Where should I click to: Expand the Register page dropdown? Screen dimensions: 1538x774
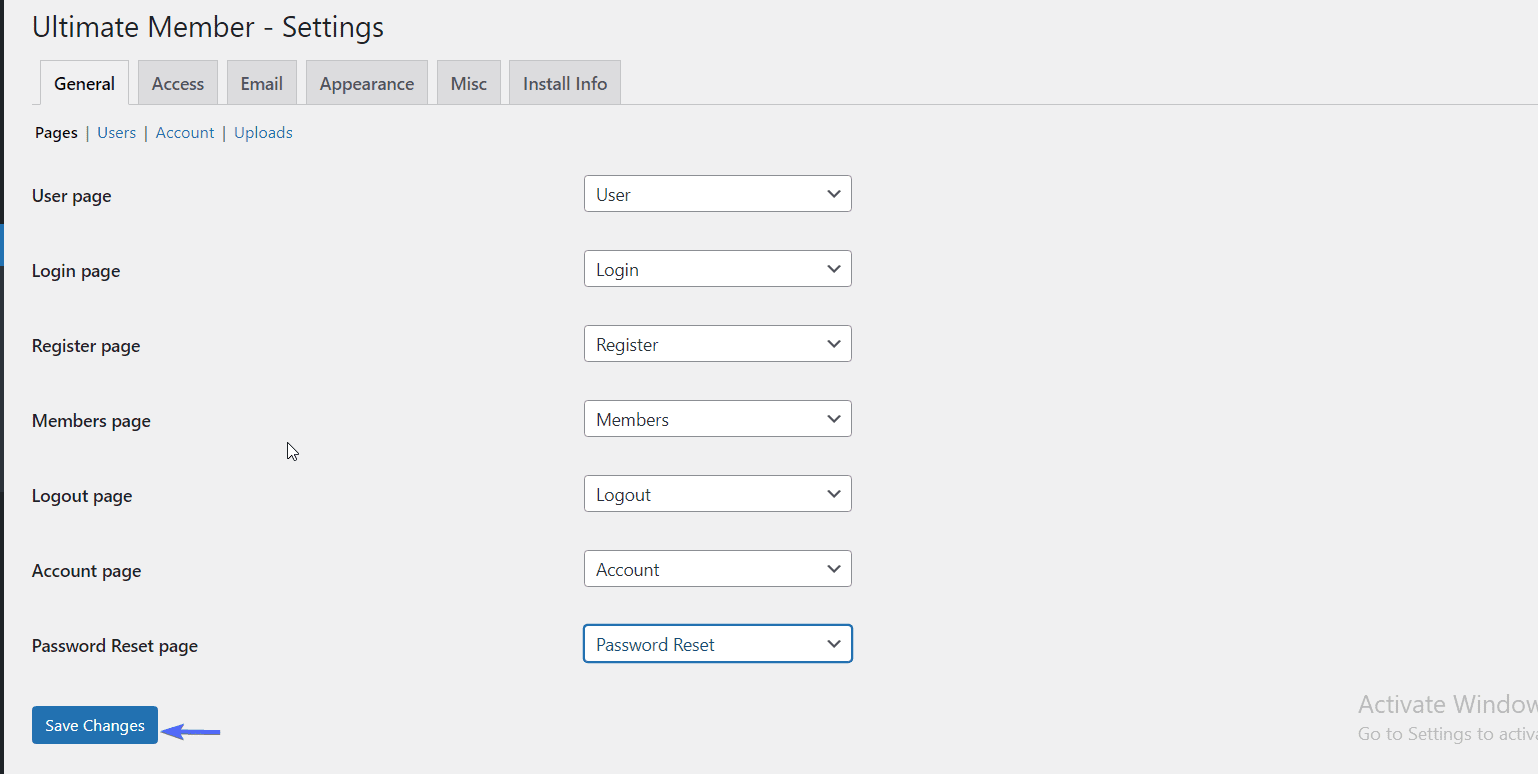coord(718,344)
